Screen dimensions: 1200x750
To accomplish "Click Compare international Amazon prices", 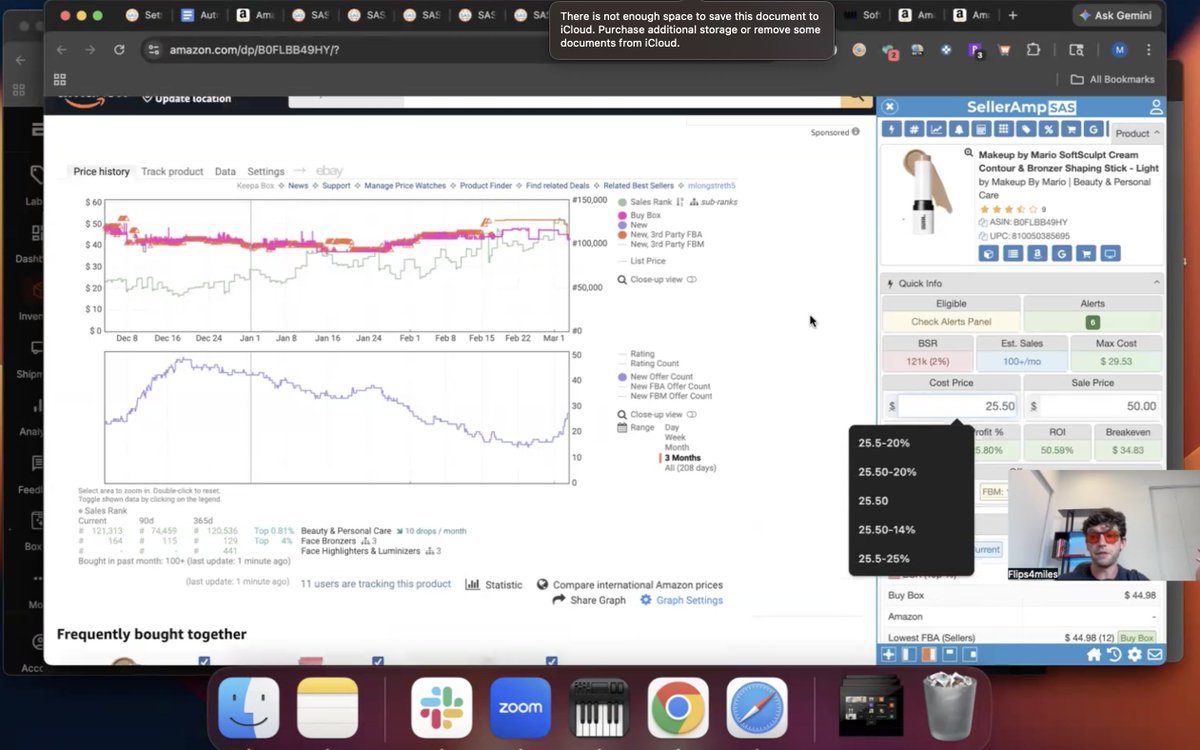I will coord(630,585).
